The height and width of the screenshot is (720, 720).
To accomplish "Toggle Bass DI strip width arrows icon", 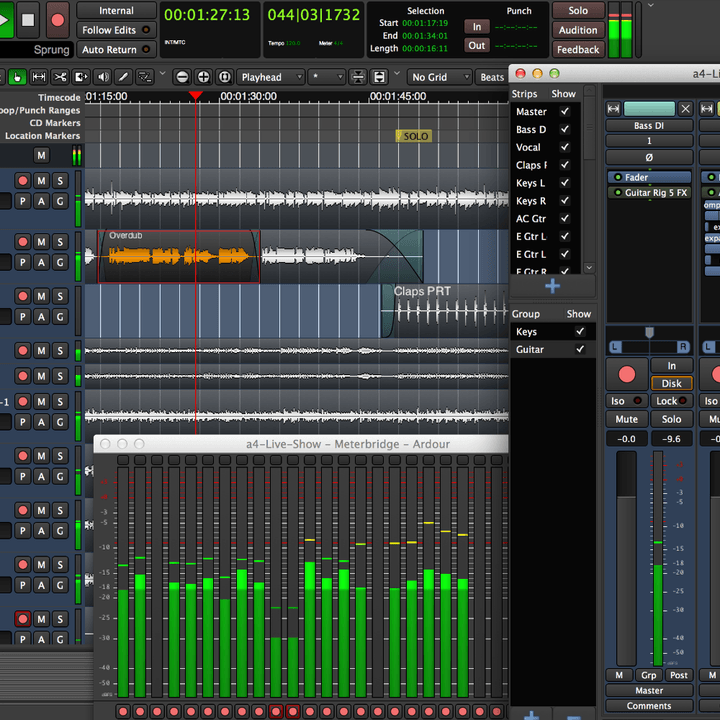I will click(613, 109).
